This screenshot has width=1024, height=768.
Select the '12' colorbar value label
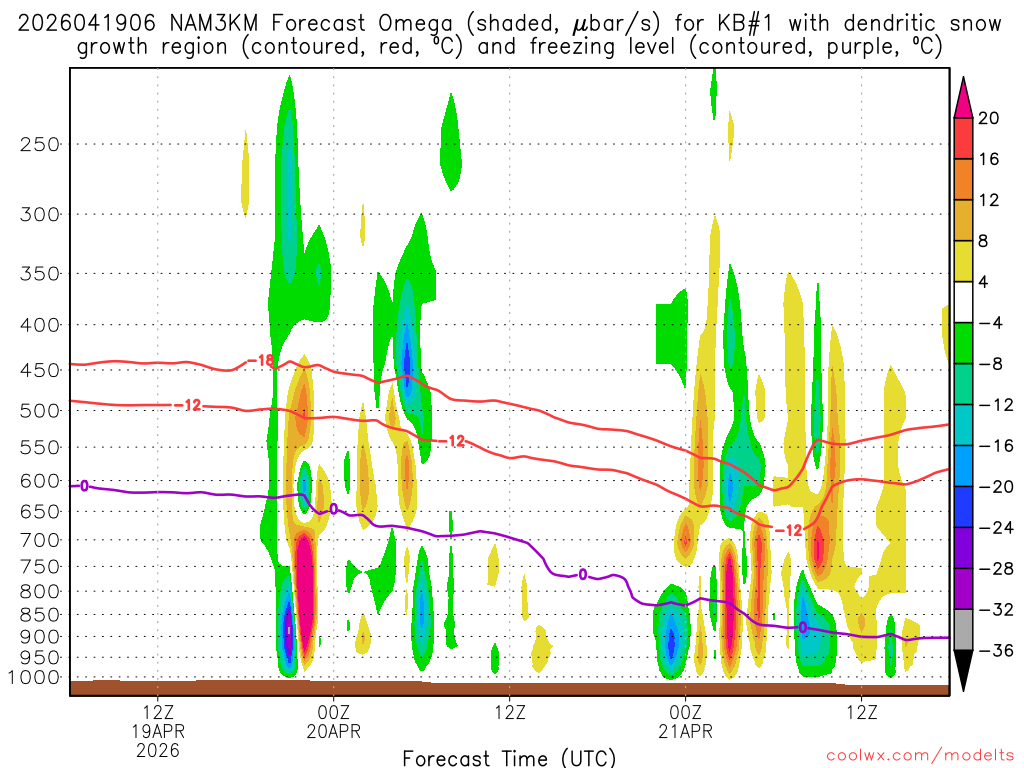tap(988, 200)
